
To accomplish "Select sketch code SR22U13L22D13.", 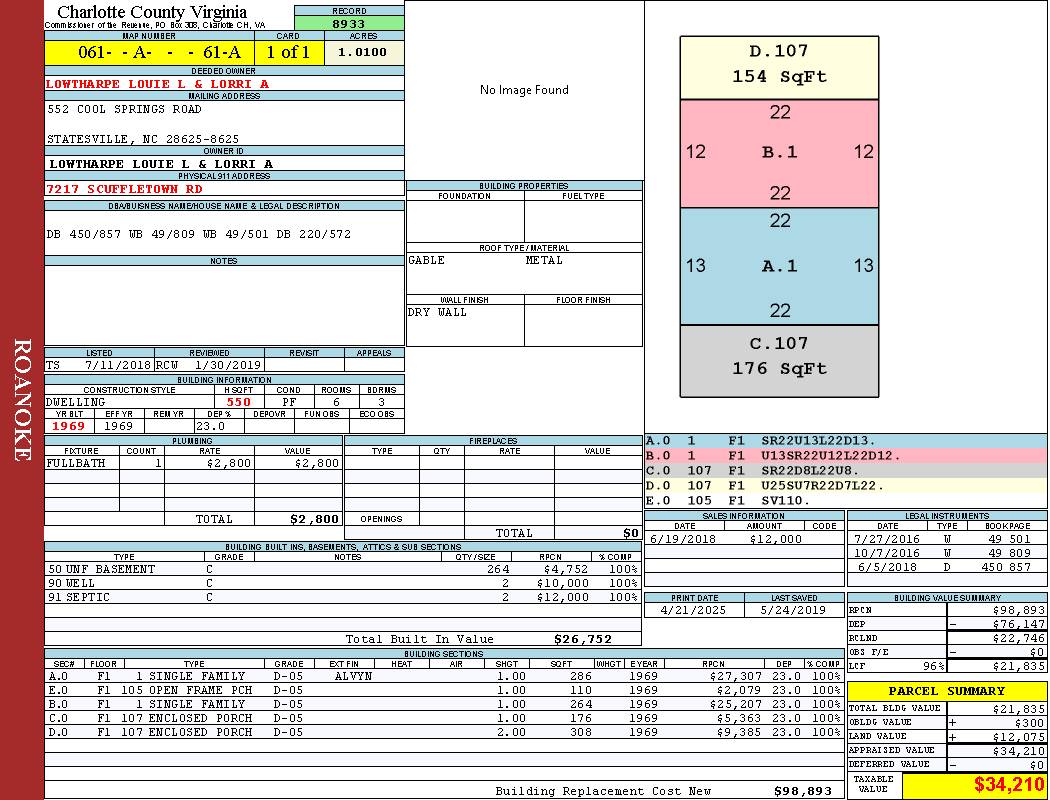I will [x=818, y=441].
